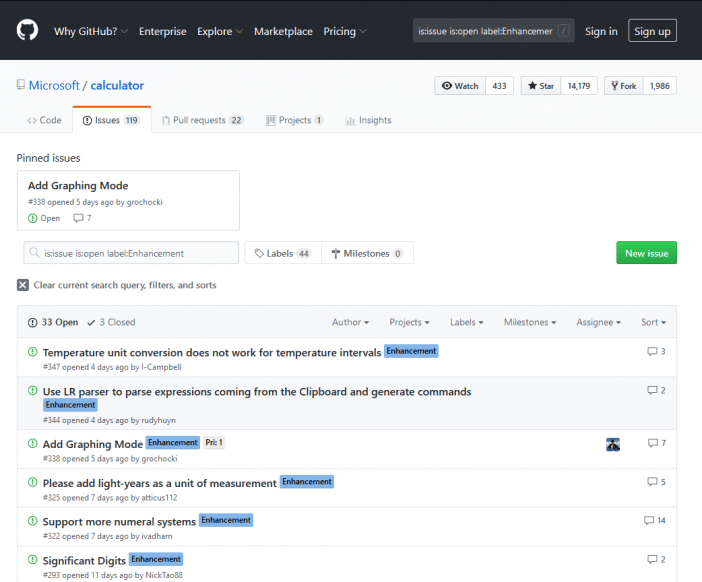Click the repository book icon beside Microsoft
The width and height of the screenshot is (702, 582).
pyautogui.click(x=21, y=85)
